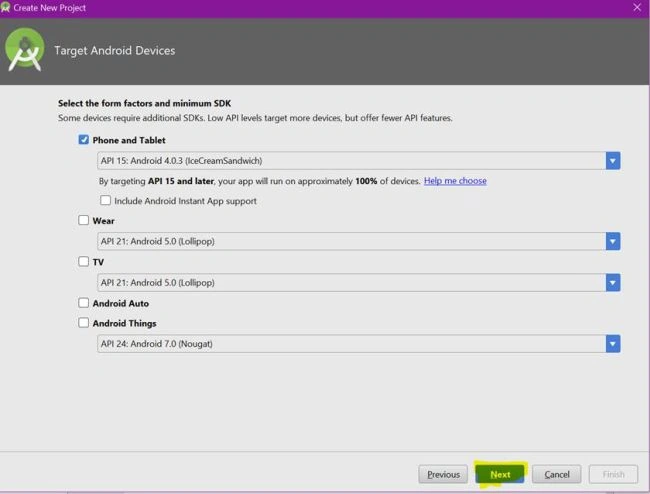Cancel the new project wizard
Image resolution: width=650 pixels, height=494 pixels.
(556, 474)
